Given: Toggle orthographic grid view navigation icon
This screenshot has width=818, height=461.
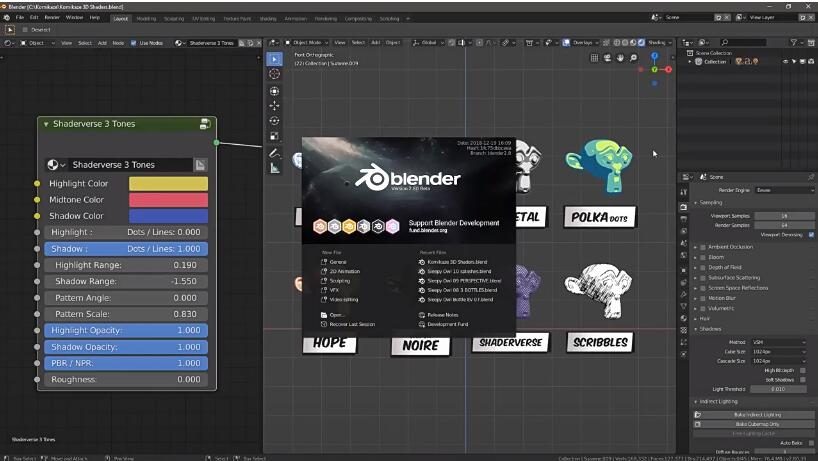Looking at the screenshot, I should click(594, 58).
